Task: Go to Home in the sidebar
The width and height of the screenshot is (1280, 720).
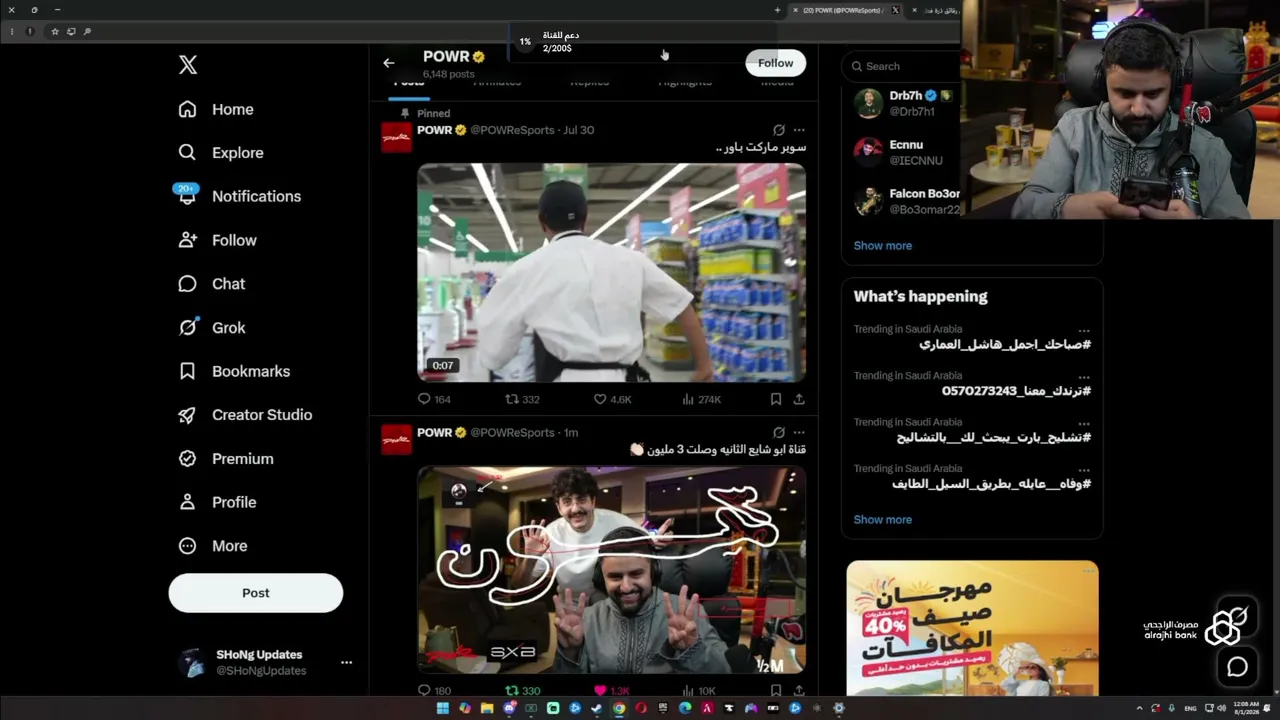Action: (216, 109)
